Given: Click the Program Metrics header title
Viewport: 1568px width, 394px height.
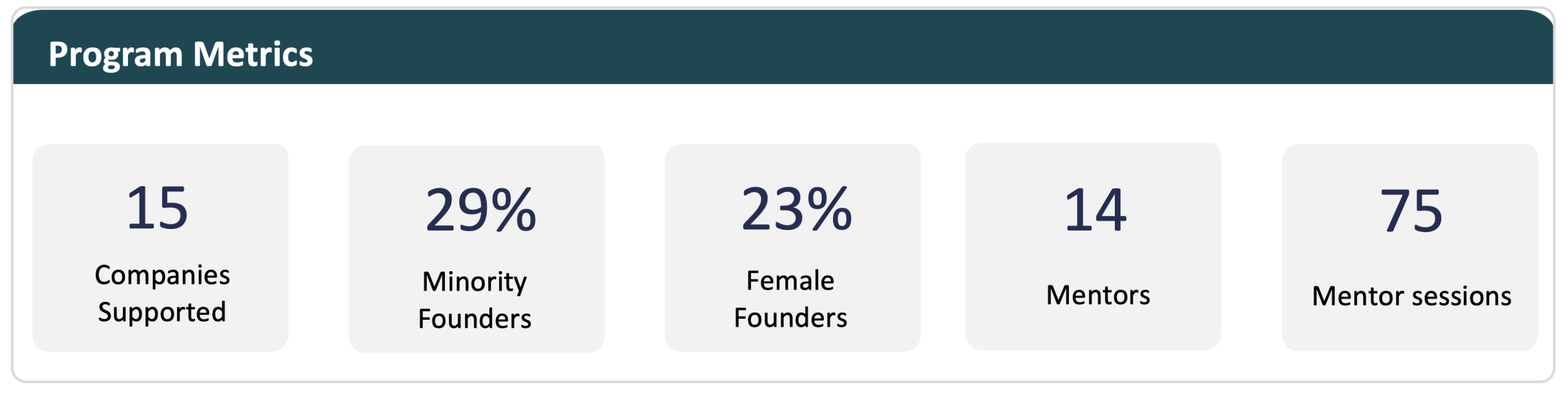Looking at the screenshot, I should pyautogui.click(x=180, y=55).
